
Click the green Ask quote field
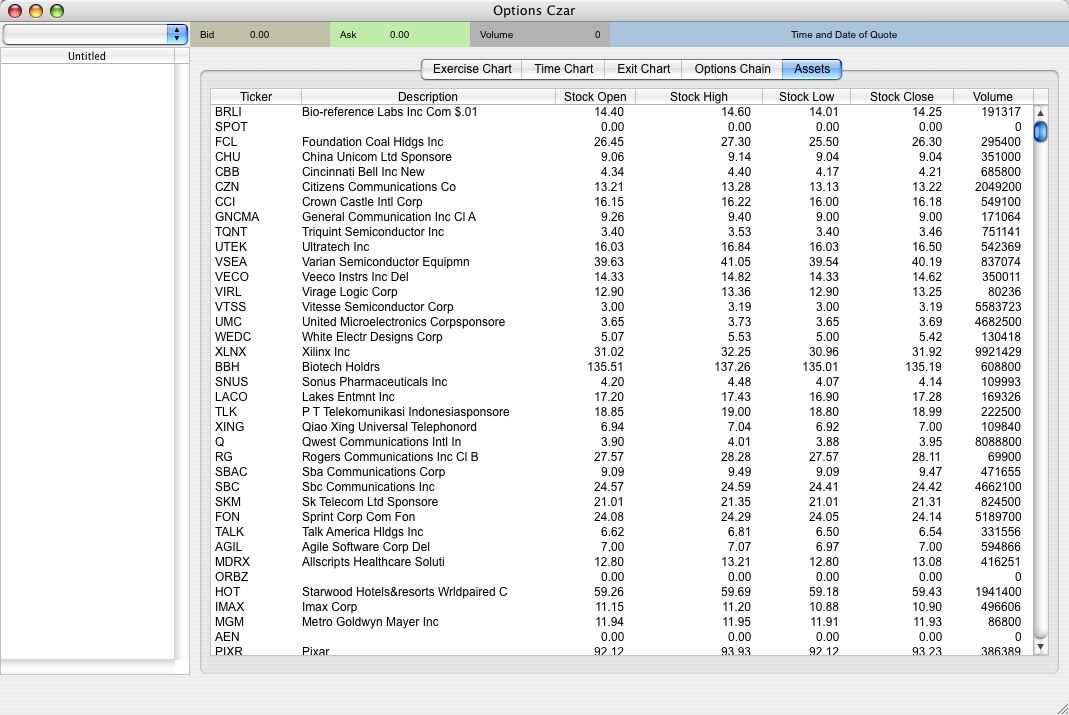[400, 34]
